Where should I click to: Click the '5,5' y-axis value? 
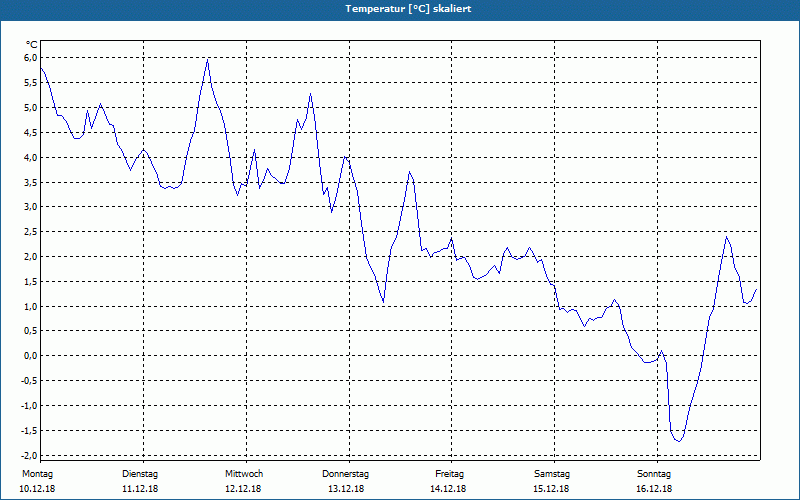pyautogui.click(x=31, y=83)
